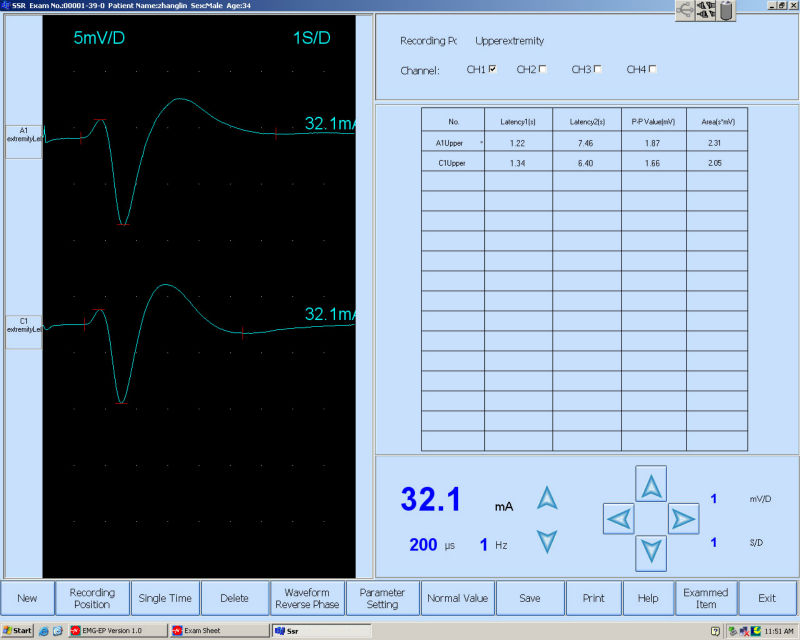Click the right arrow to change S/D
Viewport: 800px width, 640px height.
click(x=684, y=519)
